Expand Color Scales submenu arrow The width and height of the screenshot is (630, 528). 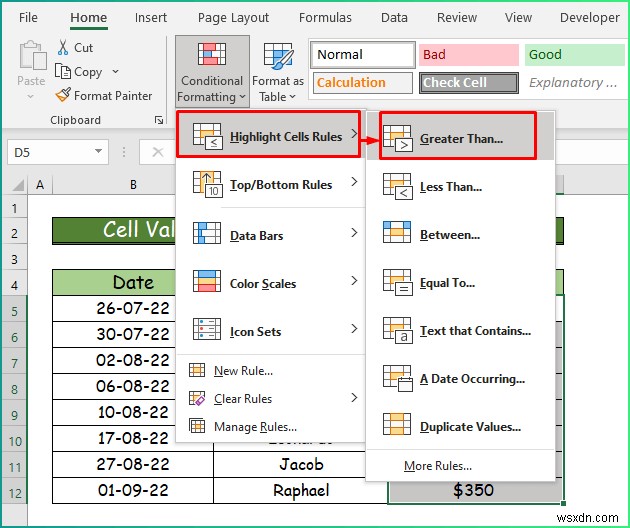click(354, 280)
